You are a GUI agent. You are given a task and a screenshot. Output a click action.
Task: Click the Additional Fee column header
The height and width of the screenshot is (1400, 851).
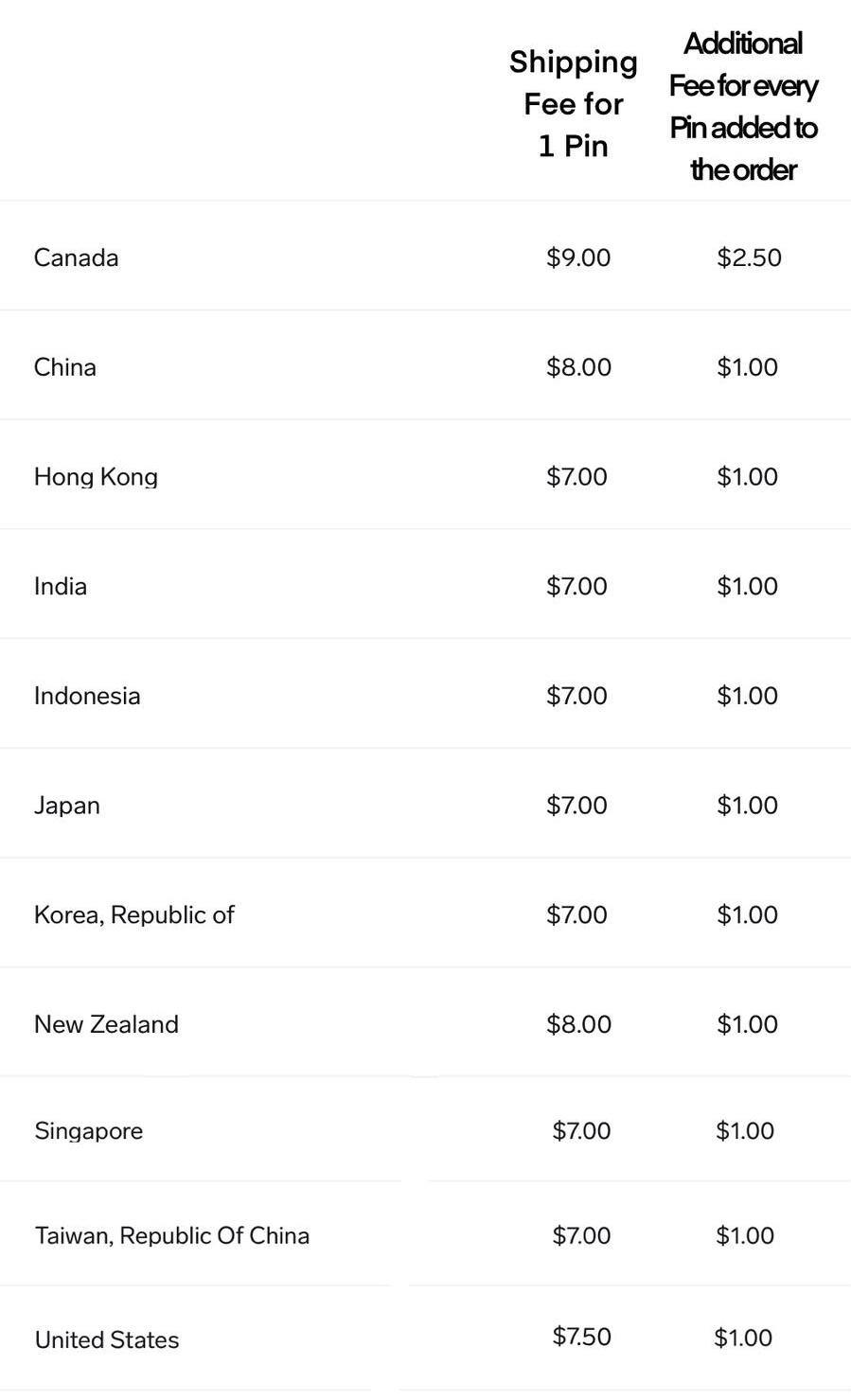pos(743,106)
